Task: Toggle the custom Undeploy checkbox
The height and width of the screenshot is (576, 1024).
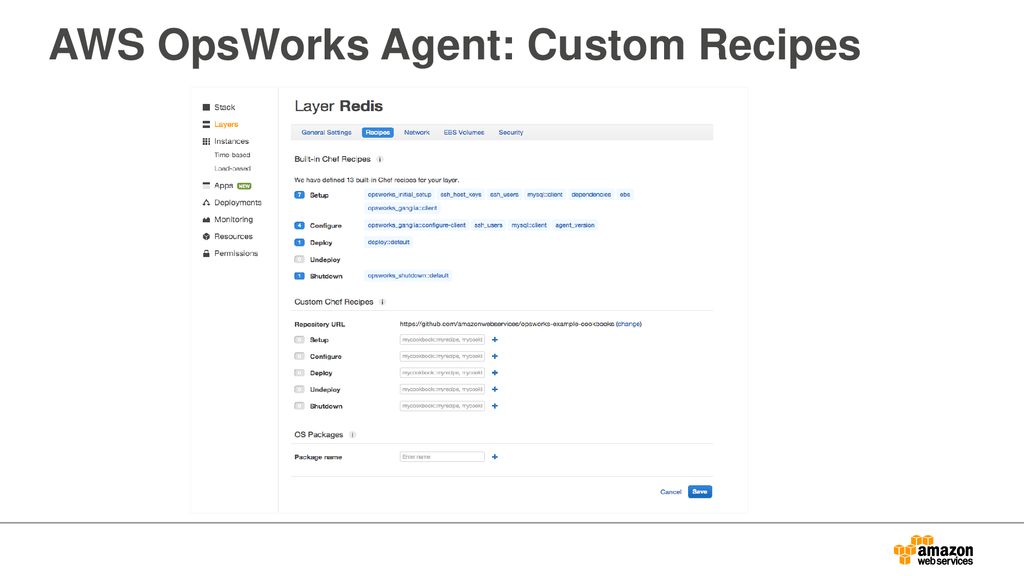Action: [299, 389]
